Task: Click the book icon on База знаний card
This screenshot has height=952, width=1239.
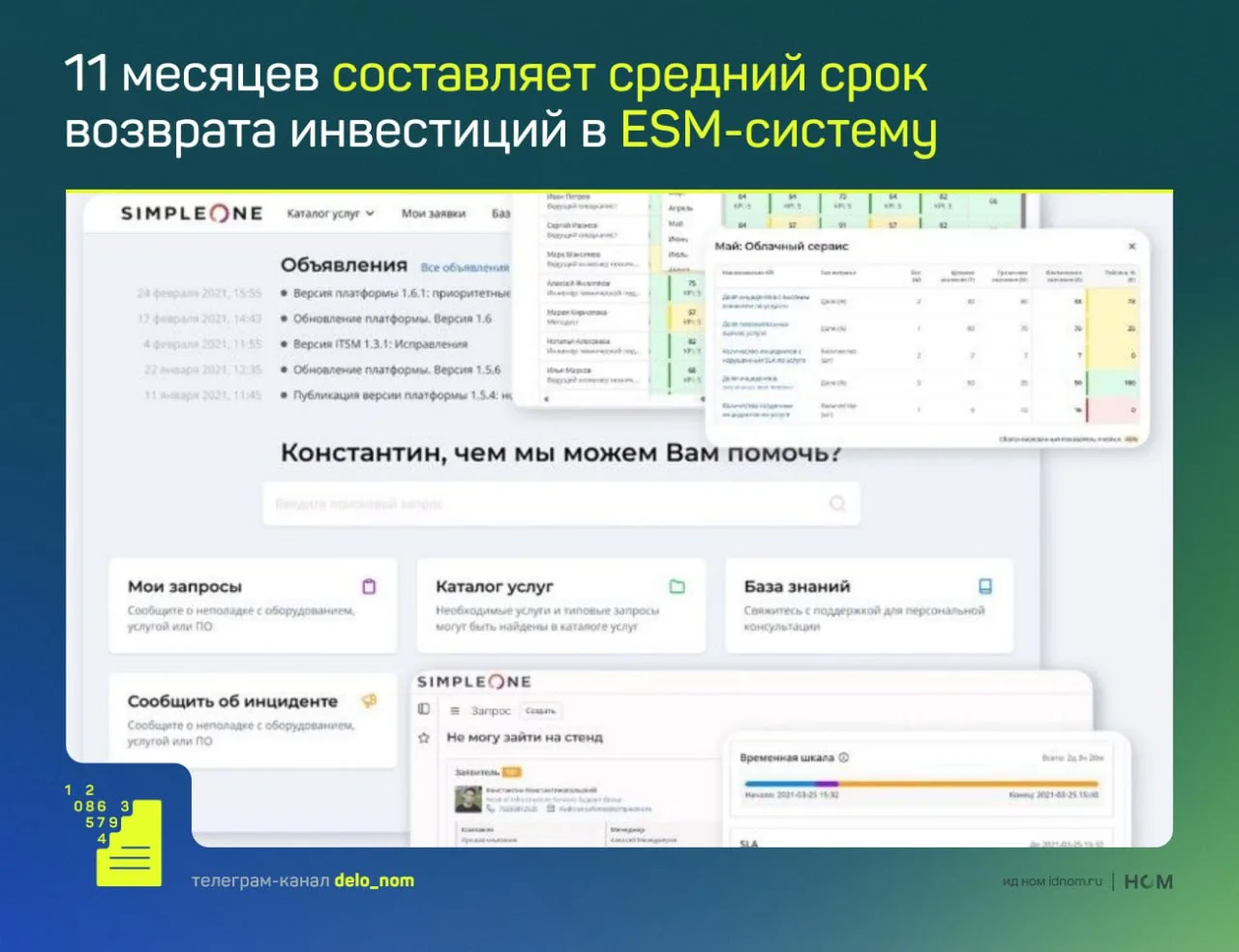Action: pos(984,586)
